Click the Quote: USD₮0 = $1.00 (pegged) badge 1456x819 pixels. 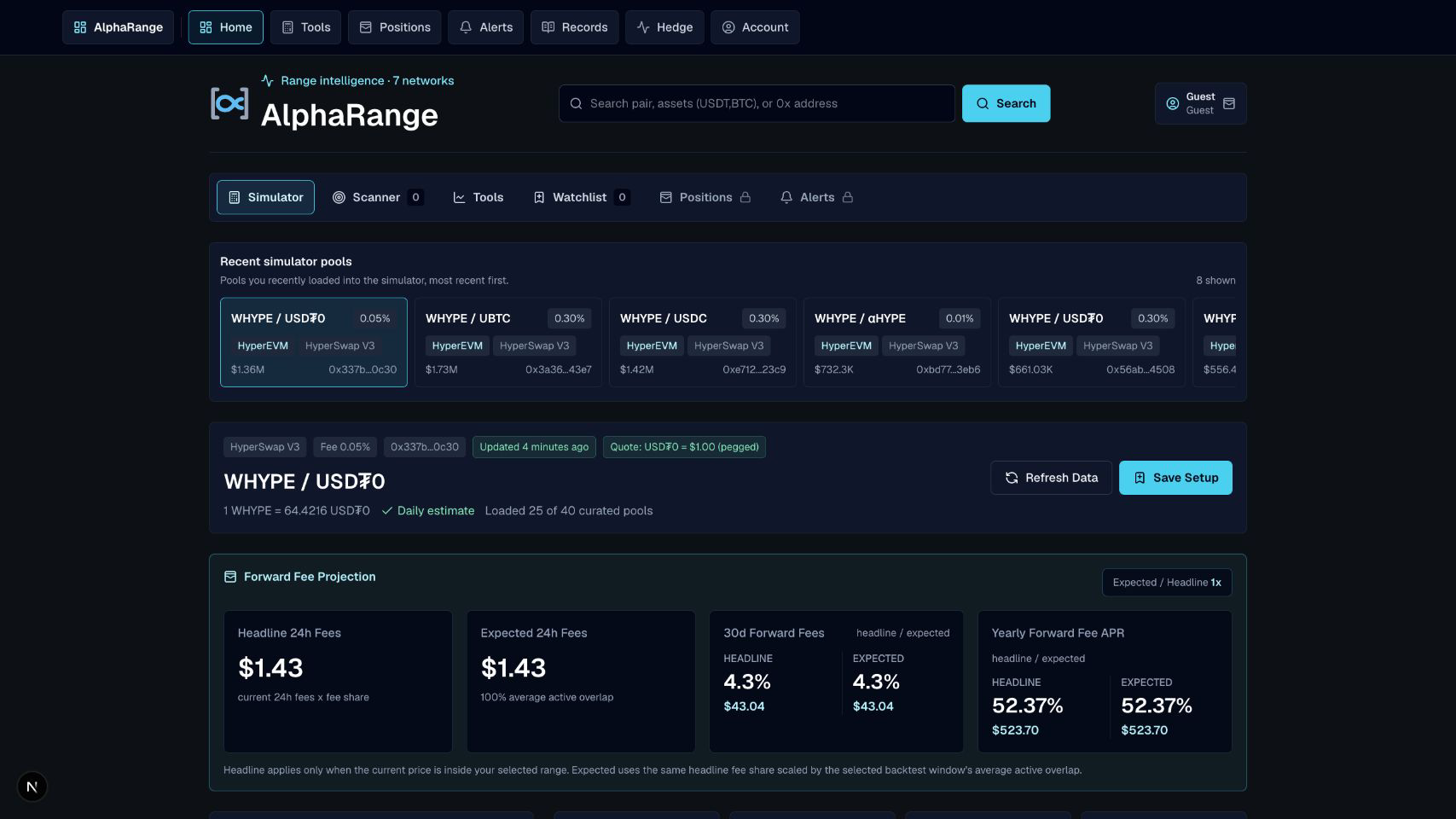684,447
